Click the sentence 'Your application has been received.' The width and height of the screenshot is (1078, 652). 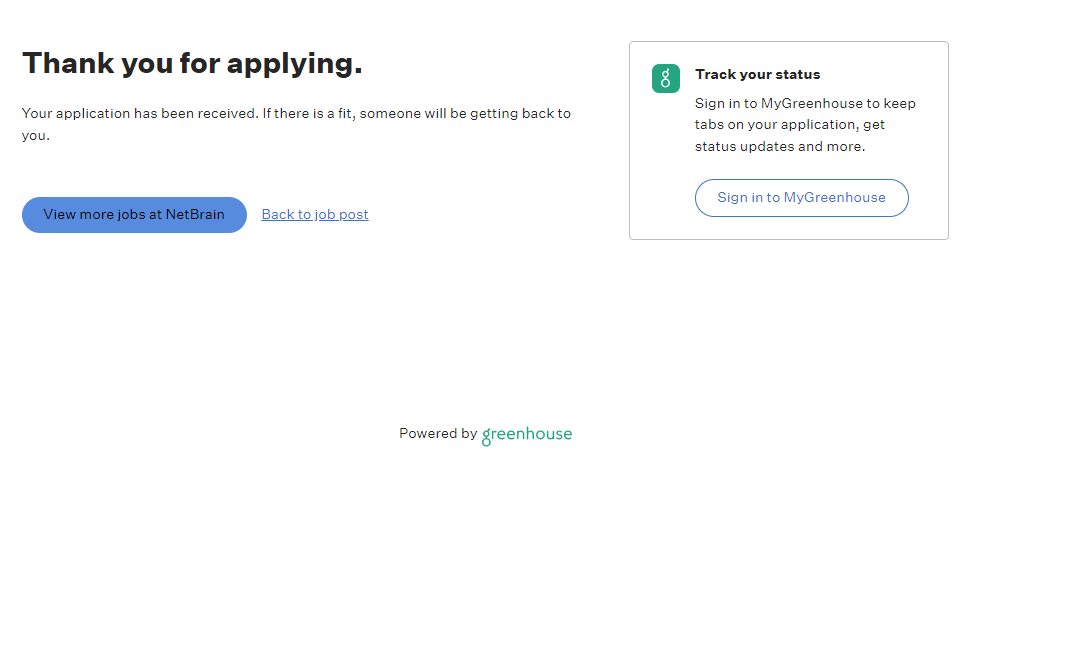click(140, 114)
